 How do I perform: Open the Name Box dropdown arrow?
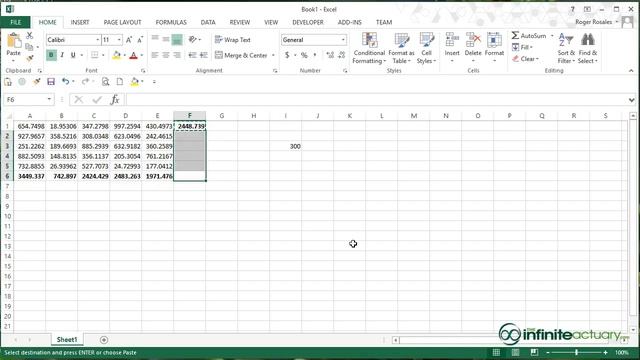tap(49, 99)
